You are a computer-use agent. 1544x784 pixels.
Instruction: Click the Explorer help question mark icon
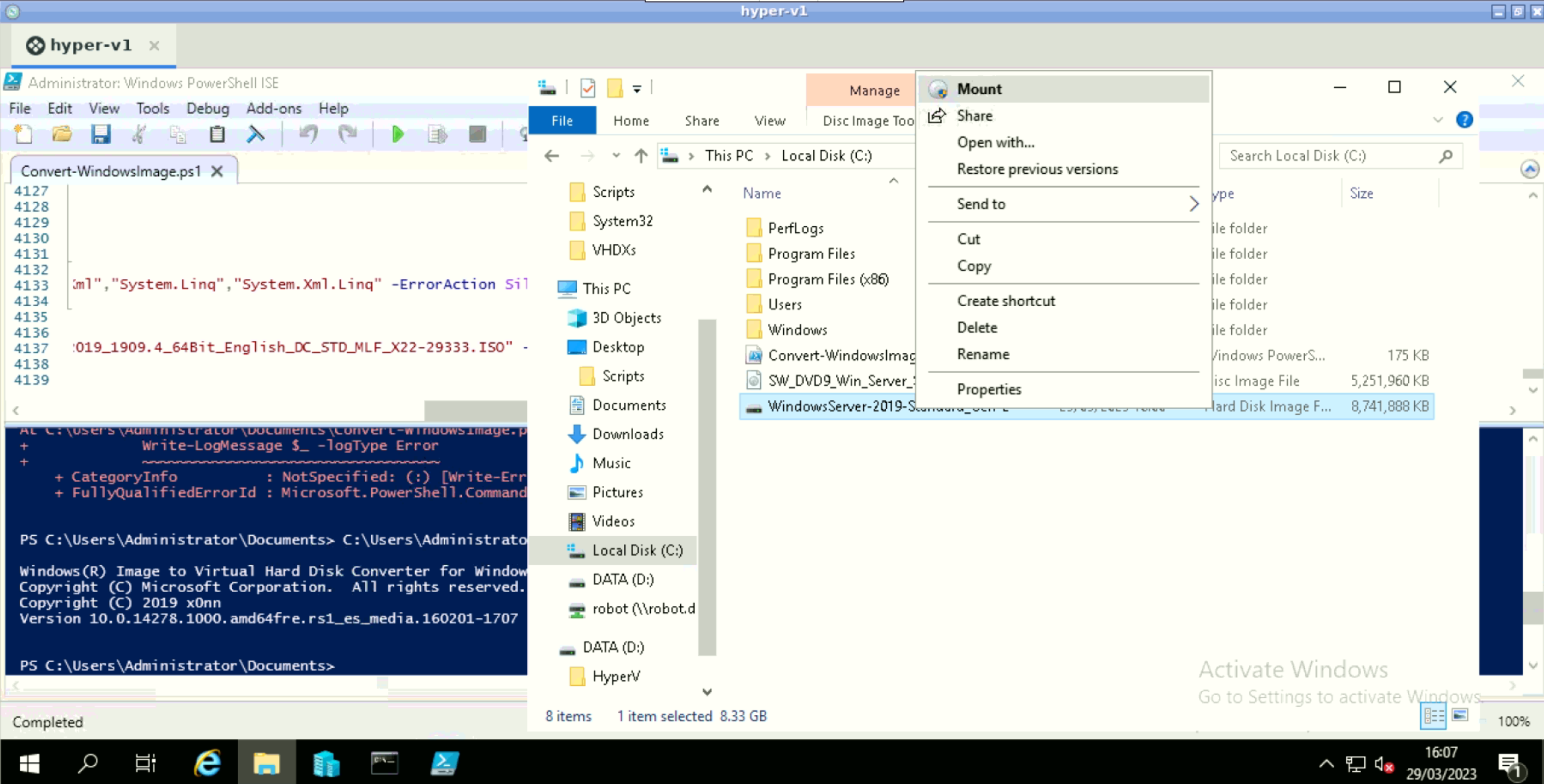pyautogui.click(x=1464, y=120)
